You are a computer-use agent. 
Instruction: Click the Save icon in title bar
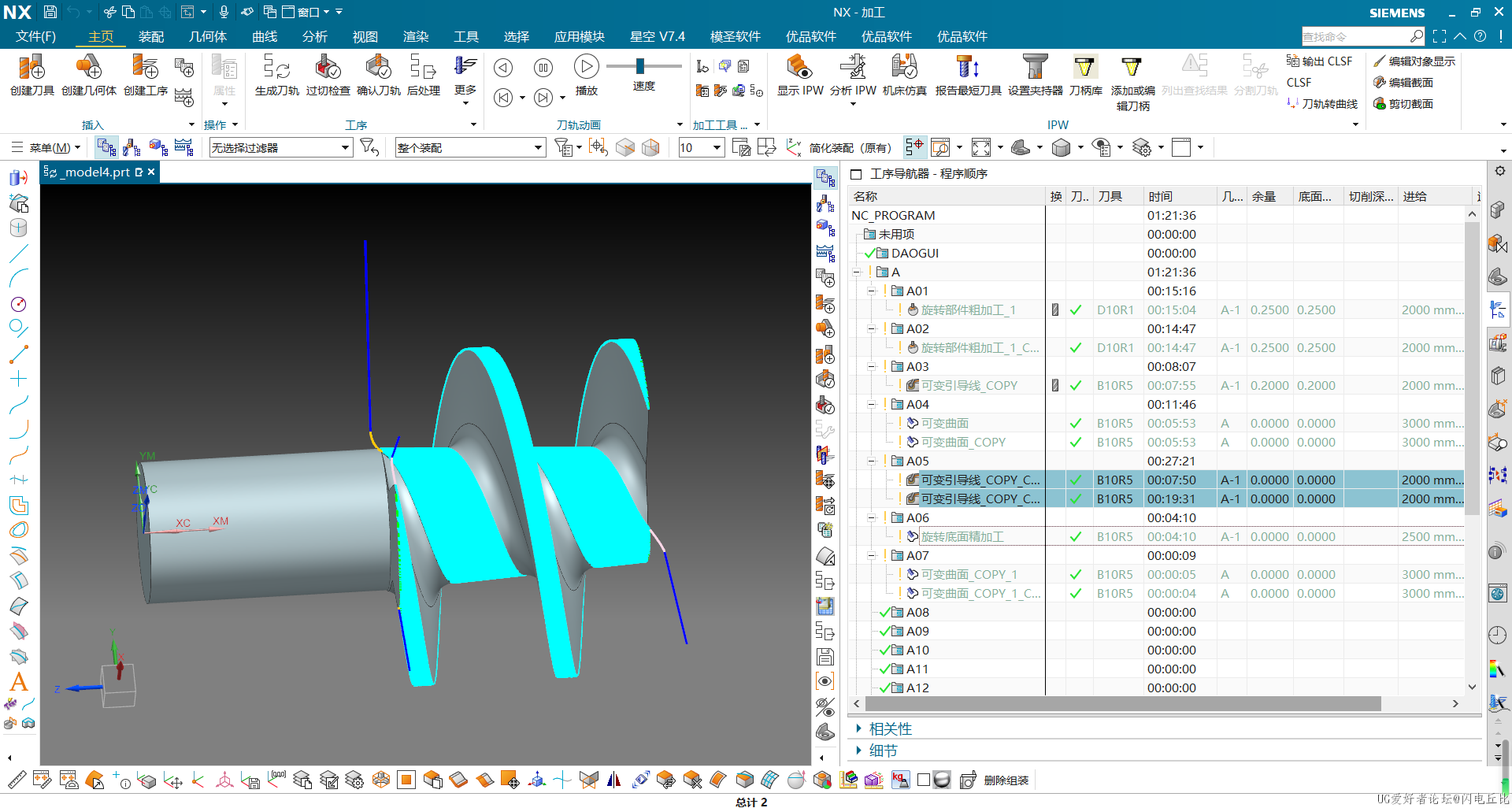click(50, 12)
